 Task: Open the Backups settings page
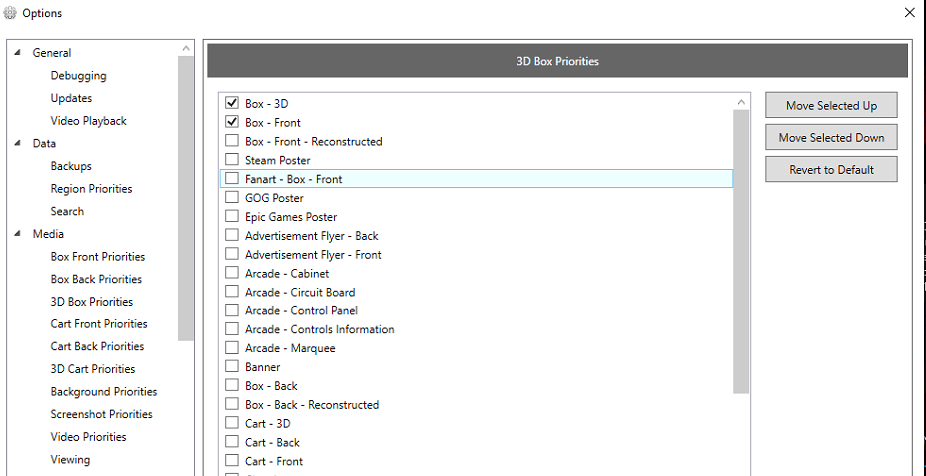[x=71, y=166]
